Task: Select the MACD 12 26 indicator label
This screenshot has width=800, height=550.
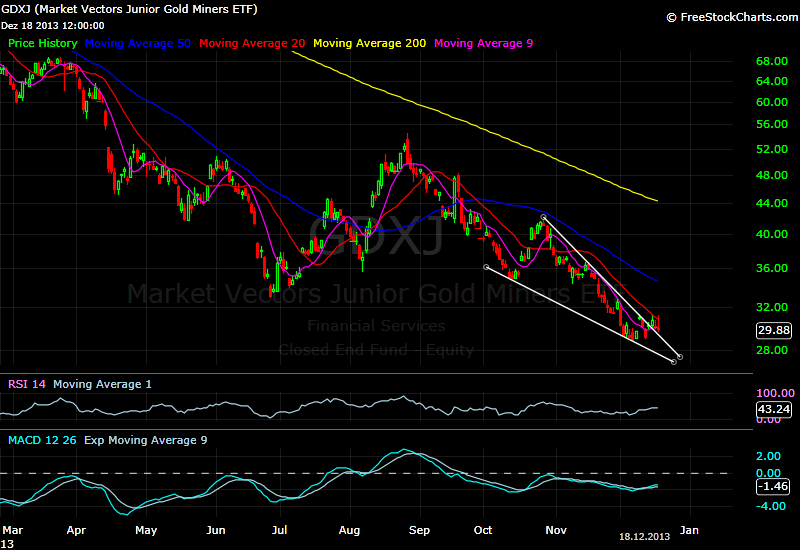Action: 42,440
